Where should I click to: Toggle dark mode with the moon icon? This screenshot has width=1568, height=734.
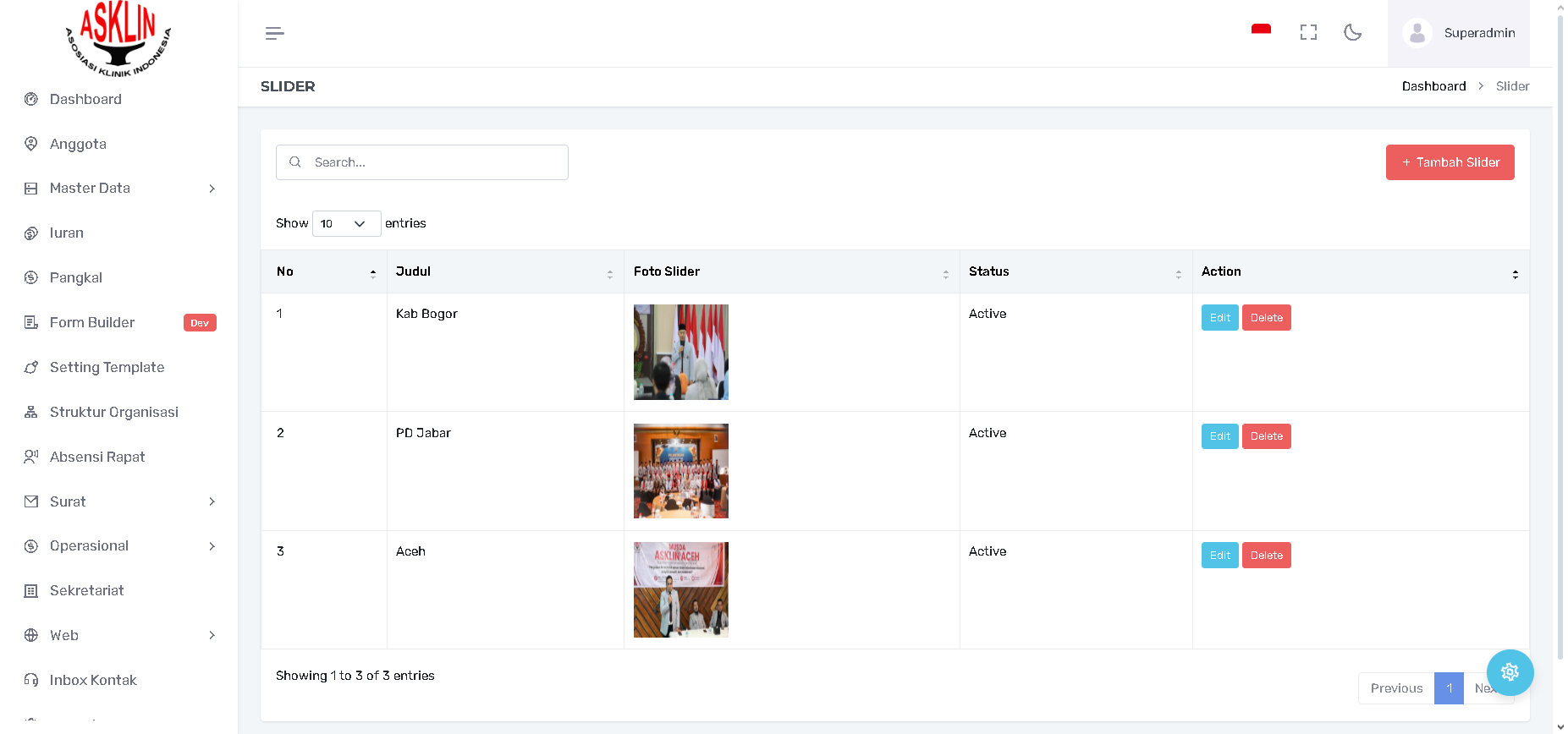(x=1352, y=33)
